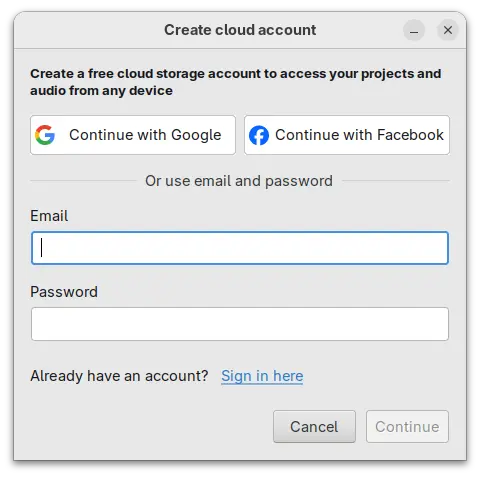Choose the Continue with Facebook text
Image resolution: width=480 pixels, height=477 pixels.
(x=359, y=135)
